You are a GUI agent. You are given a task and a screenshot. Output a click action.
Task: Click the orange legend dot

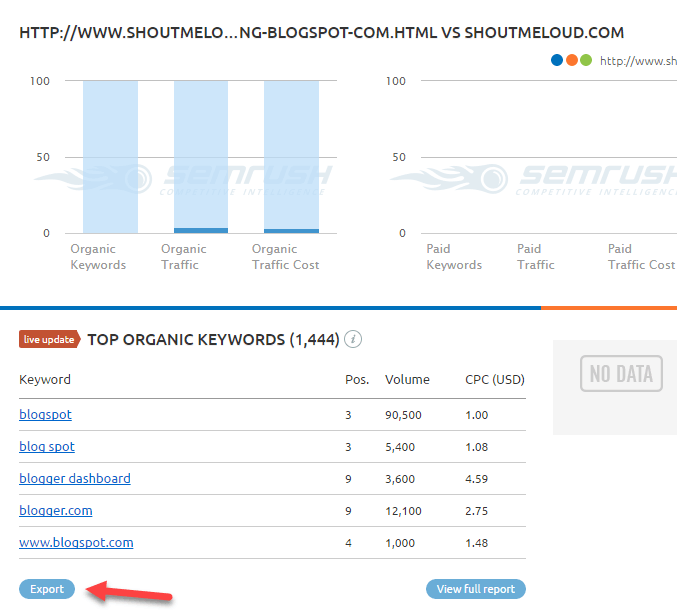pyautogui.click(x=572, y=60)
